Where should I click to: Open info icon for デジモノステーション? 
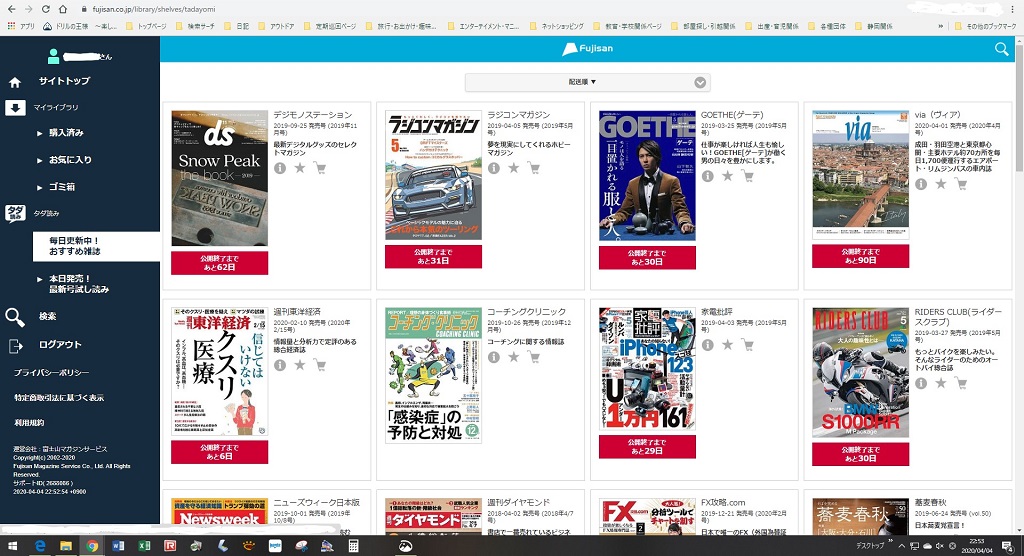(x=280, y=169)
